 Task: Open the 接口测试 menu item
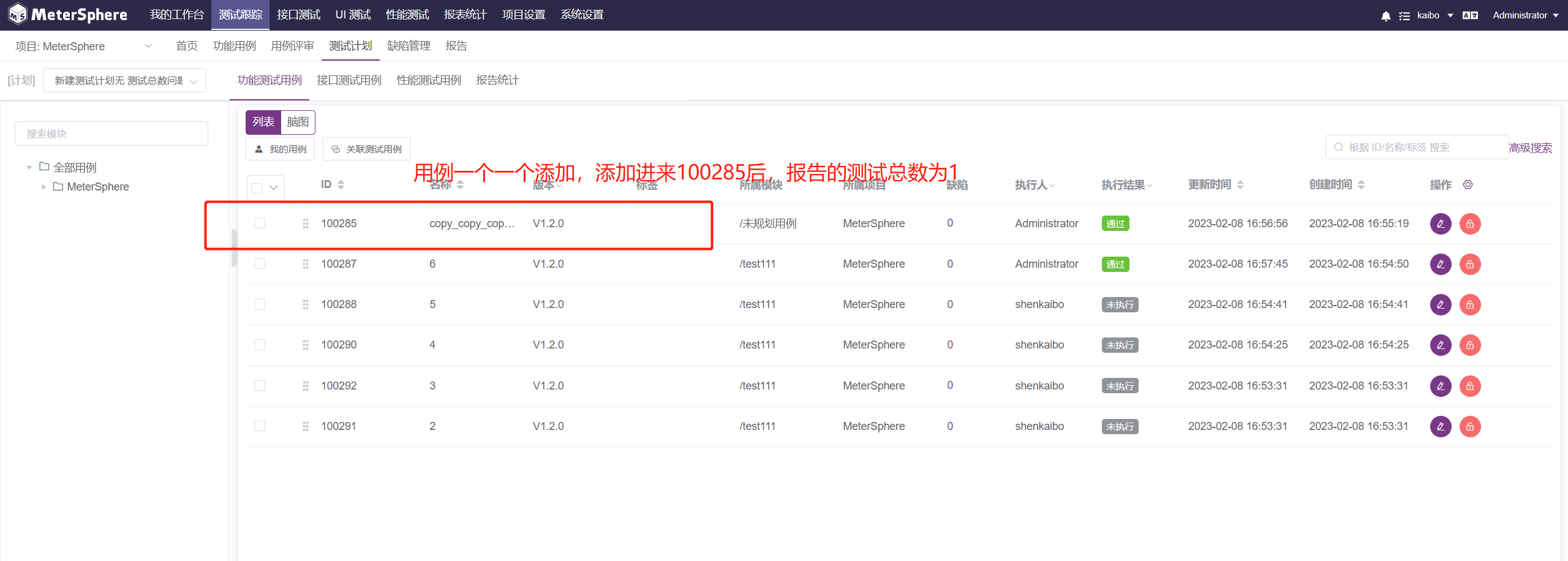point(298,14)
